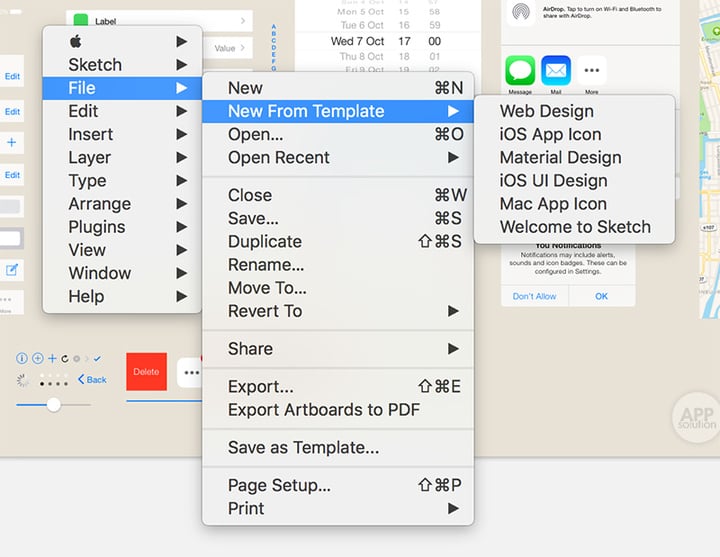Open the File menu
Image resolution: width=720 pixels, height=557 pixels.
[122, 88]
